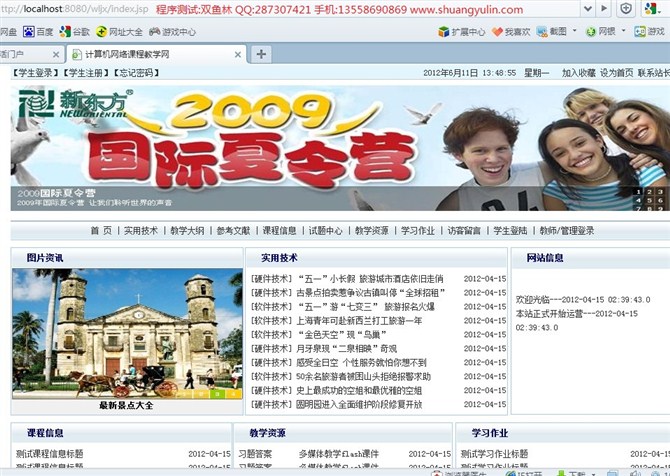Open the 游戏中心 gamepad bookmark
The image size is (670, 476).
[x=154, y=32]
